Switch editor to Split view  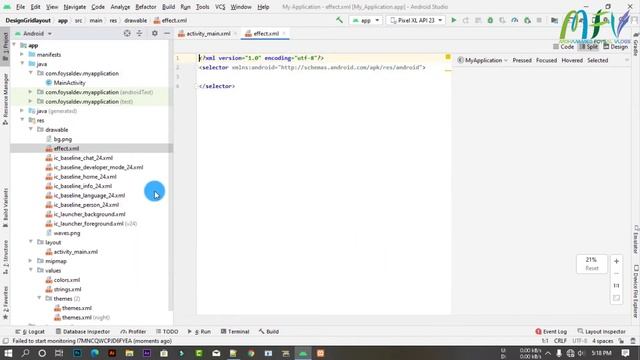(588, 47)
